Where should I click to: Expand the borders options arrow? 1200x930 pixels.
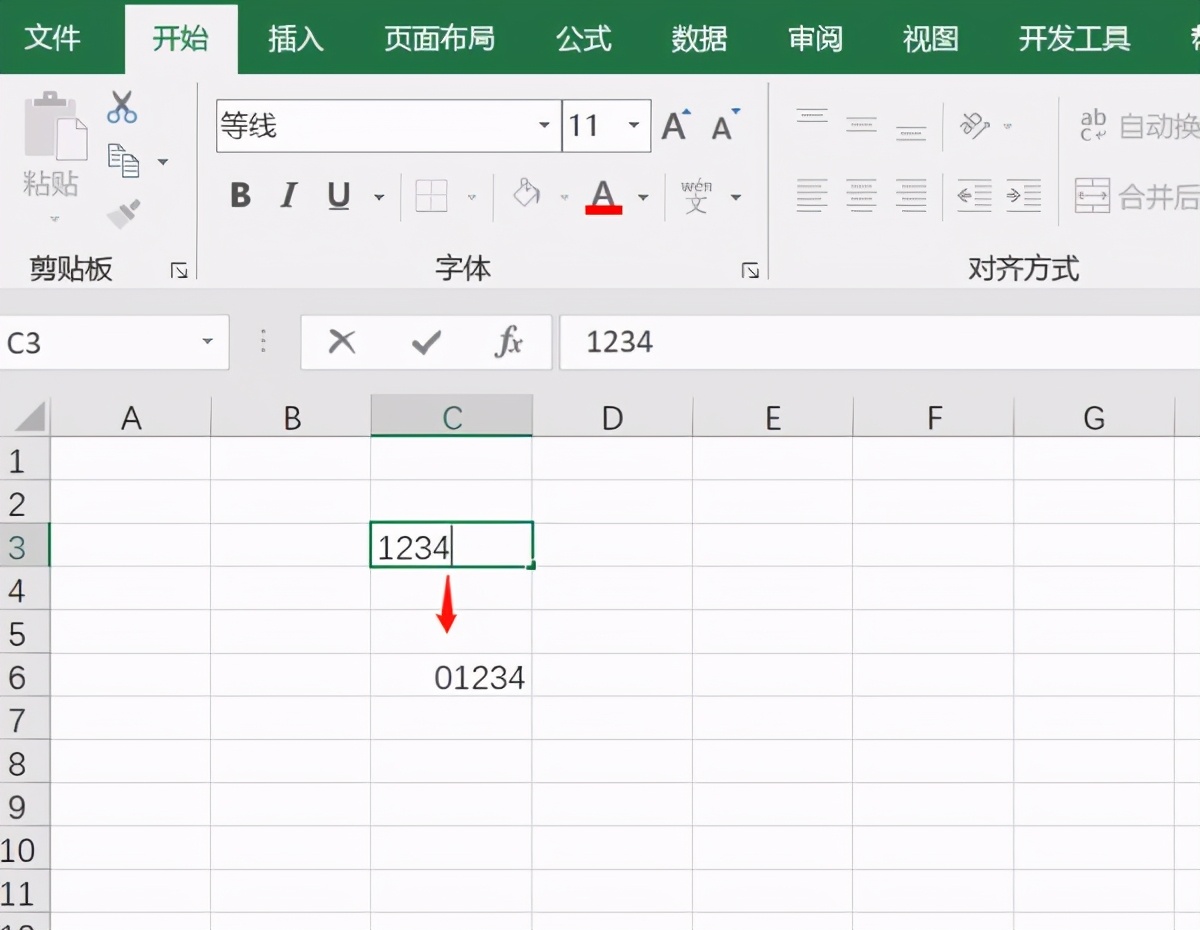click(x=471, y=196)
